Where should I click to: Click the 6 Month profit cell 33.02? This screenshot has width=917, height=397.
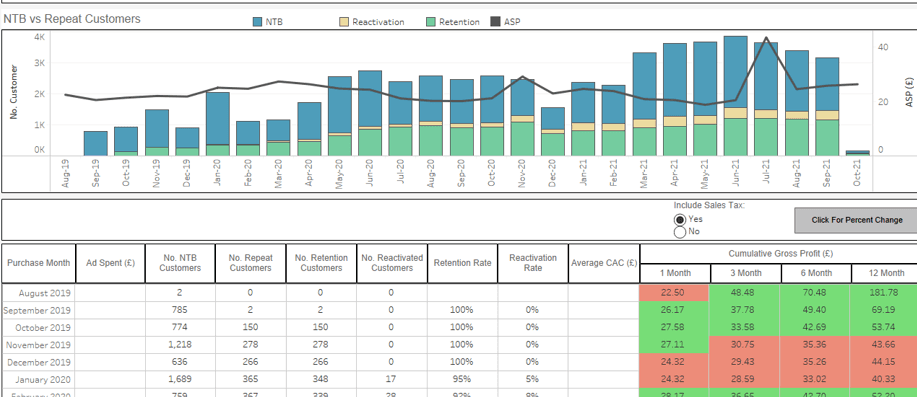pyautogui.click(x=815, y=379)
